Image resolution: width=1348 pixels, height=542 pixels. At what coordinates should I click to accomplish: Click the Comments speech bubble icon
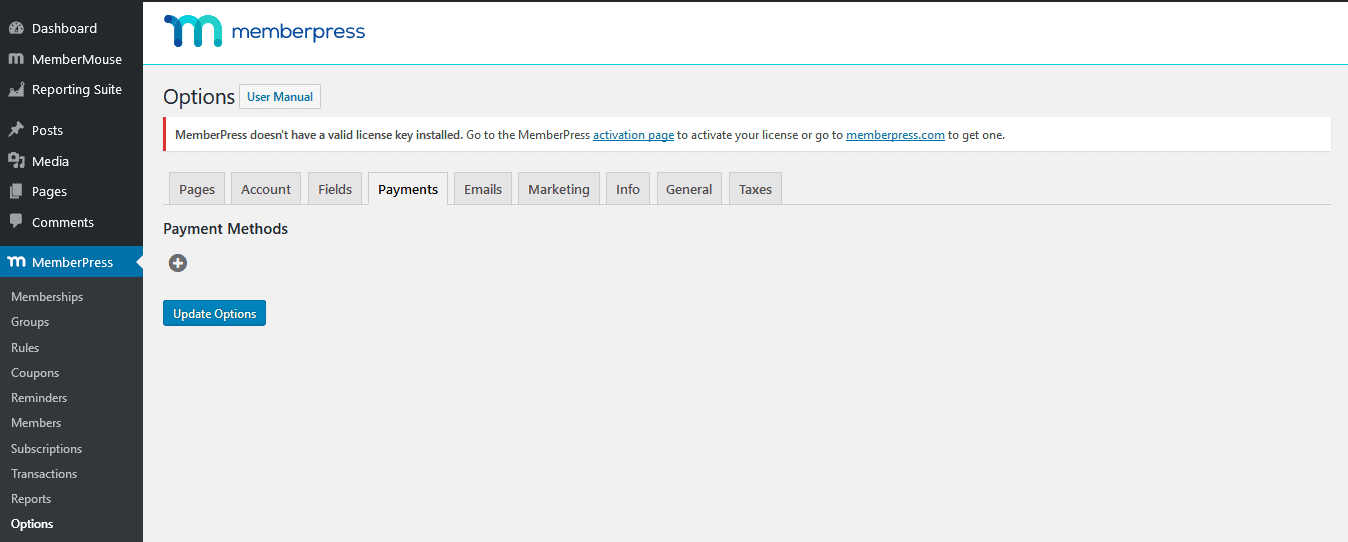[16, 222]
